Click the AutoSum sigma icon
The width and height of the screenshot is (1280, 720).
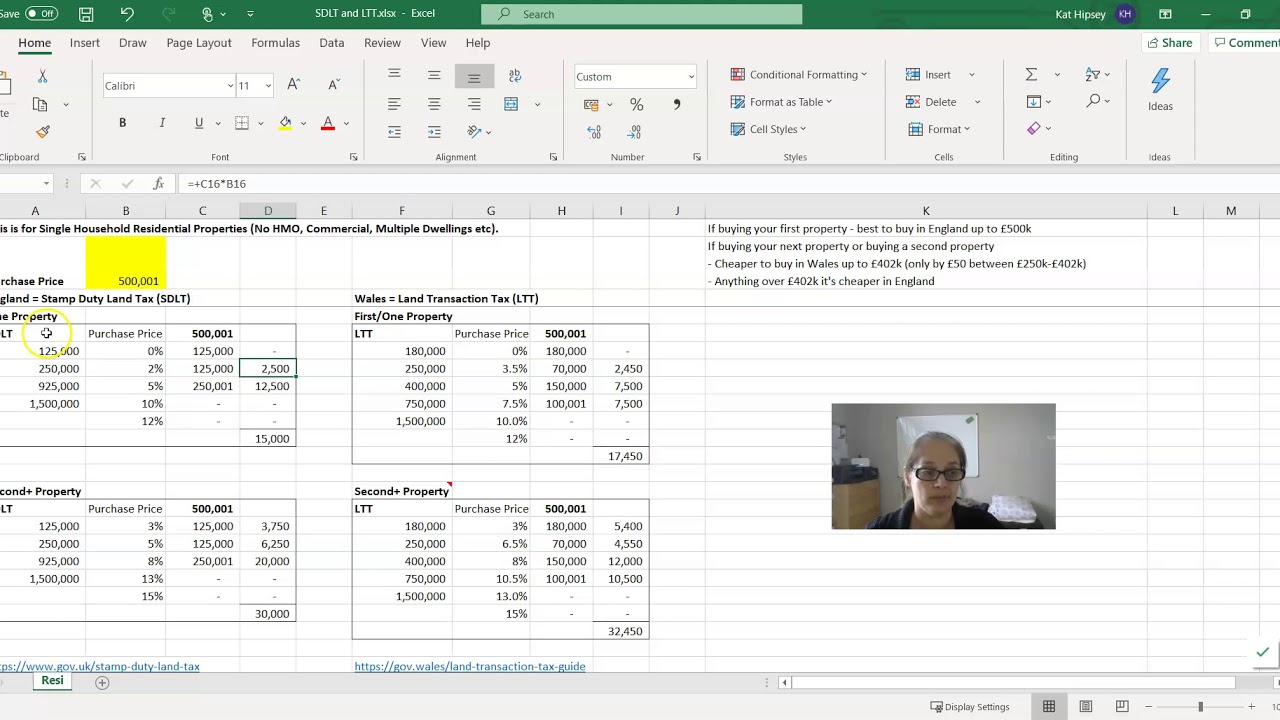pos(1031,75)
